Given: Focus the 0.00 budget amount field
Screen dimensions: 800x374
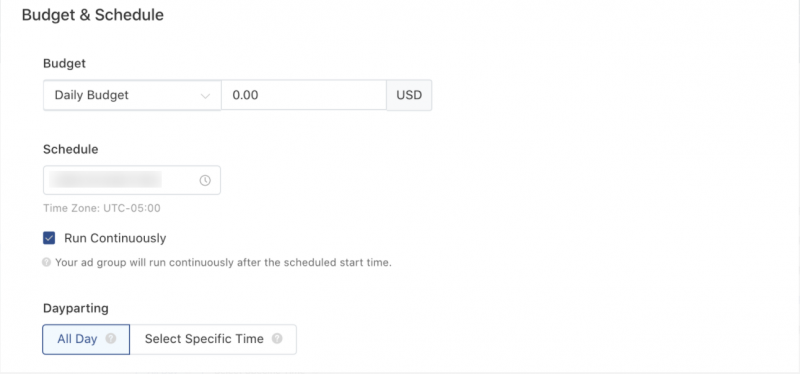Looking at the screenshot, I should tap(304, 95).
